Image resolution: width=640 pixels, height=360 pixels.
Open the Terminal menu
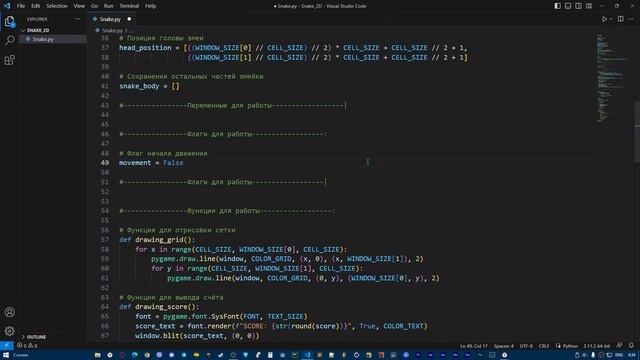[x=129, y=6]
